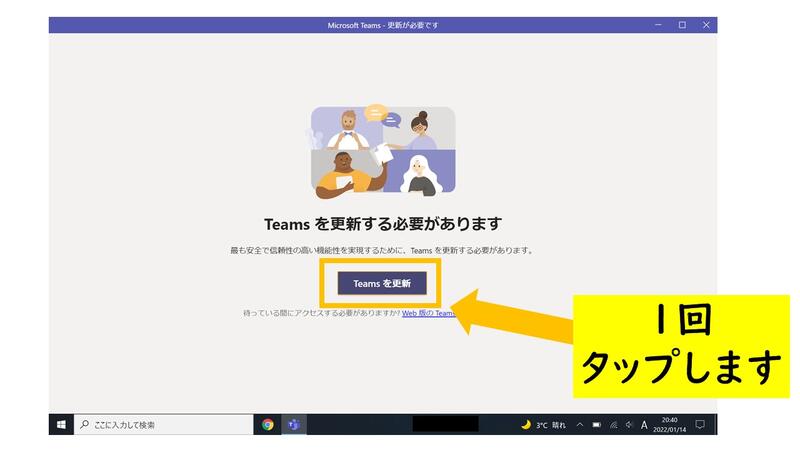Click the Teams illustration of four people

click(382, 150)
